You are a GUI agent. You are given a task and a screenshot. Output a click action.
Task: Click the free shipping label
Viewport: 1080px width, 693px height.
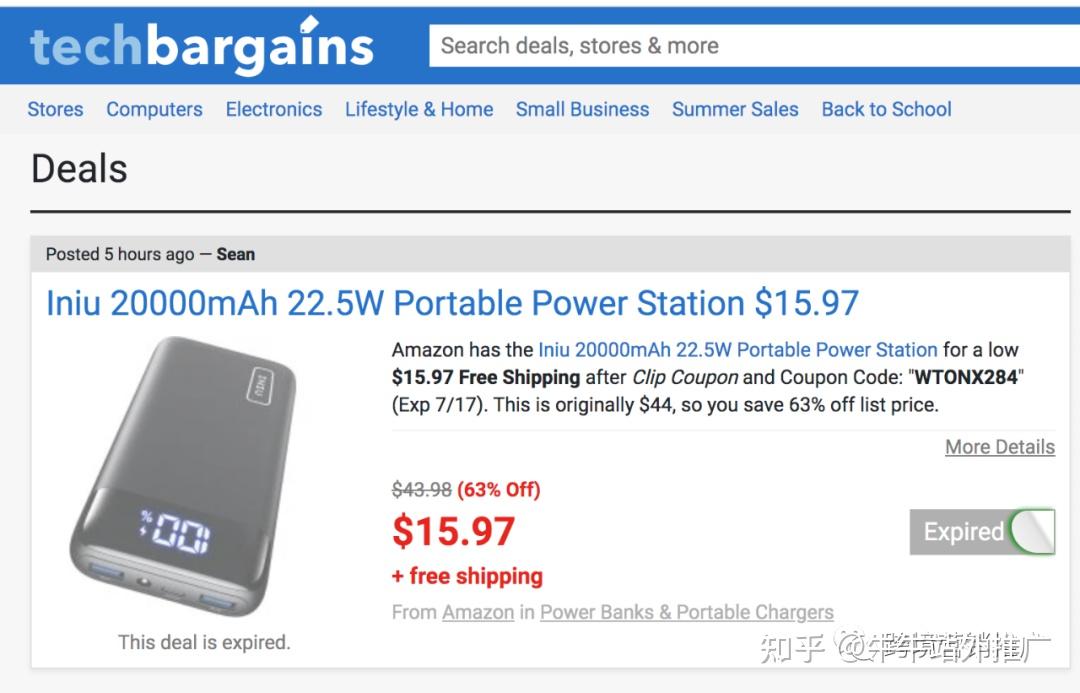467,576
